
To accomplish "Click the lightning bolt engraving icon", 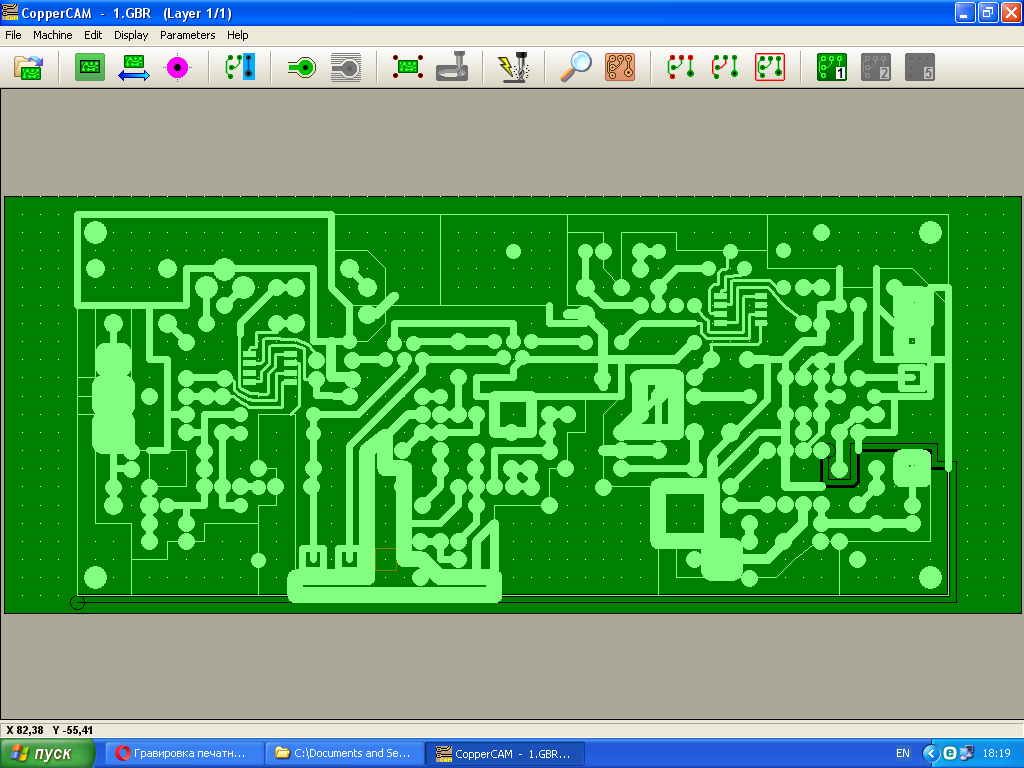I will point(514,67).
